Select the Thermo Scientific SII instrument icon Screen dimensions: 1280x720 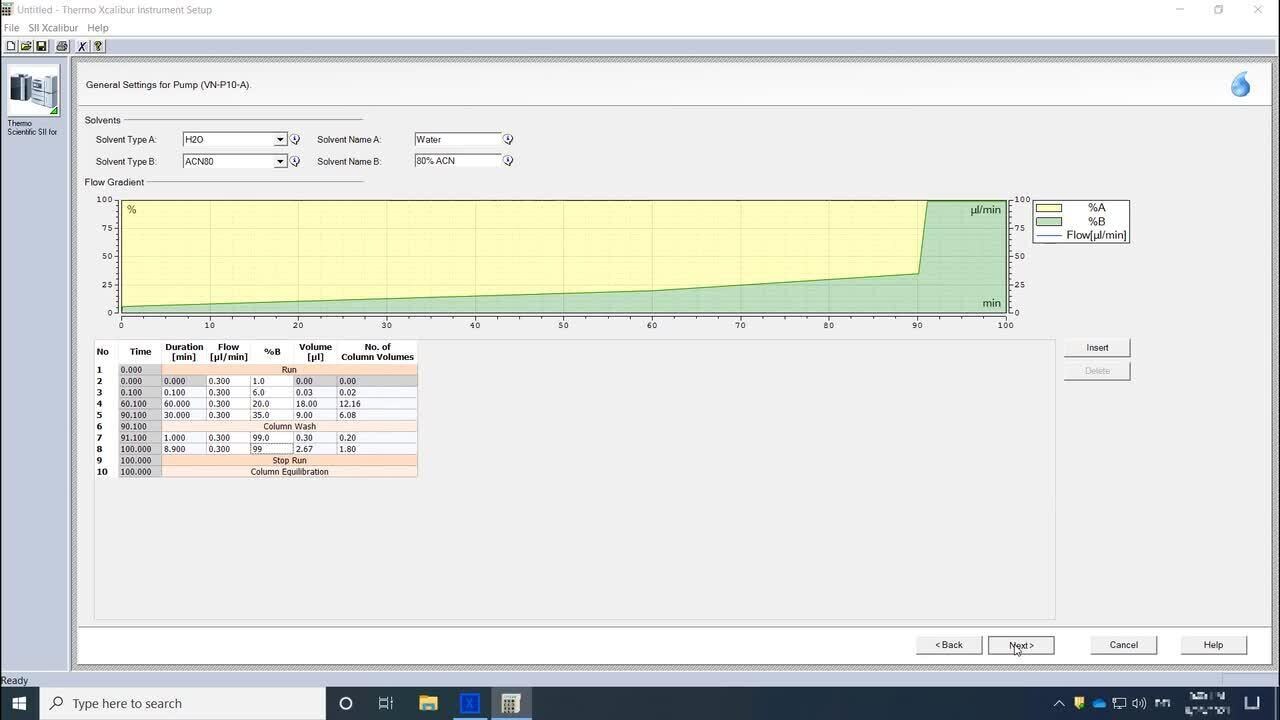click(x=33, y=93)
